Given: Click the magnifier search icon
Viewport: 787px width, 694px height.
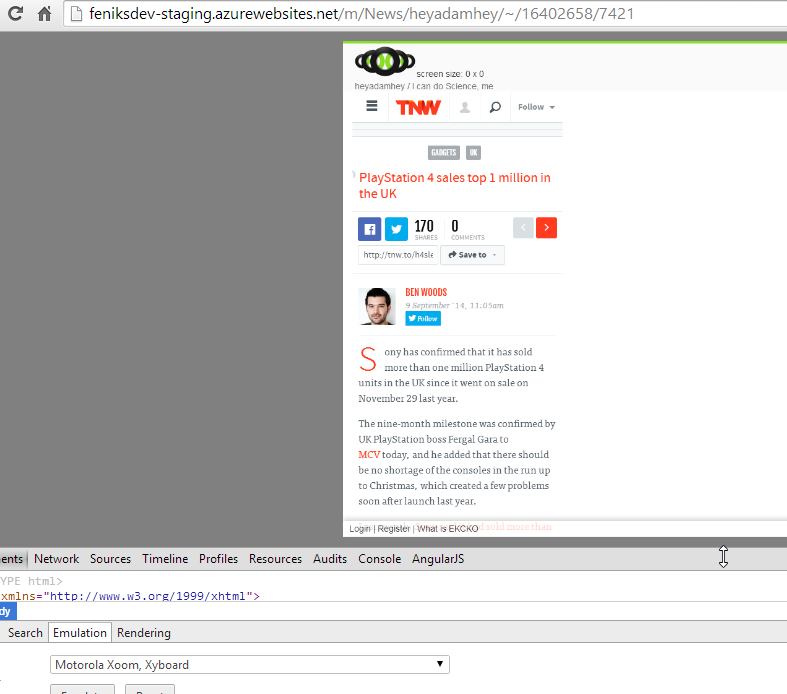Looking at the screenshot, I should point(495,107).
